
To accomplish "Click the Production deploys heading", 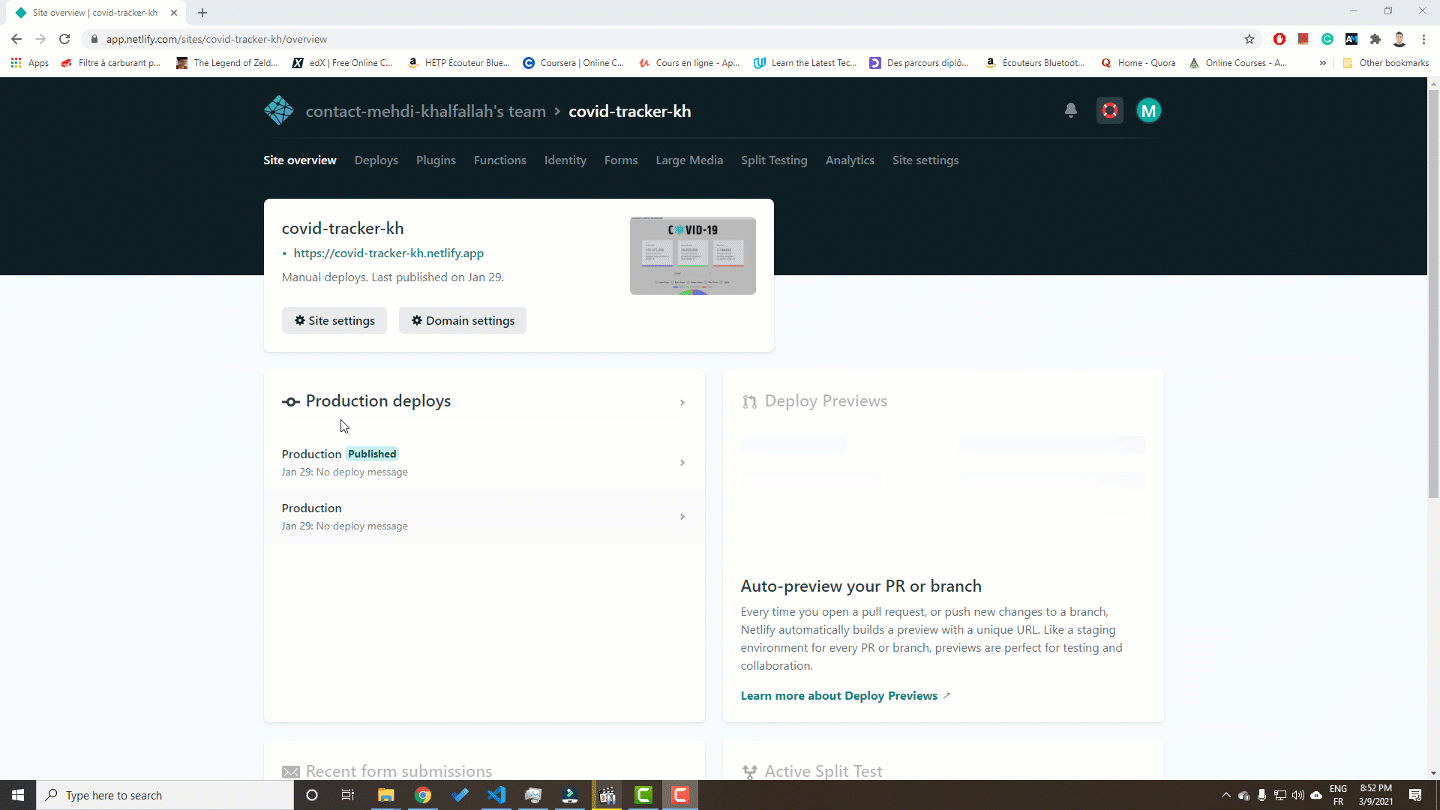I will tap(378, 401).
